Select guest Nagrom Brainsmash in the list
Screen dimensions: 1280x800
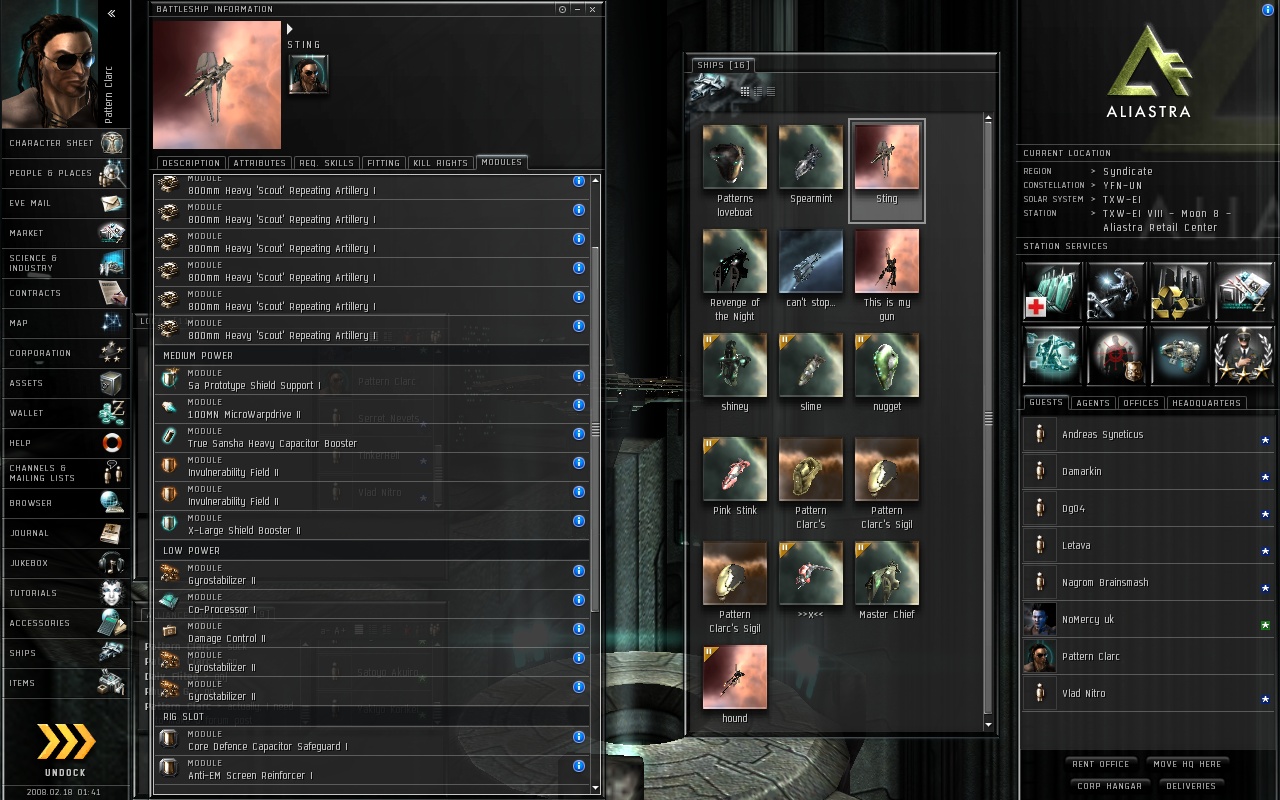(x=1148, y=583)
